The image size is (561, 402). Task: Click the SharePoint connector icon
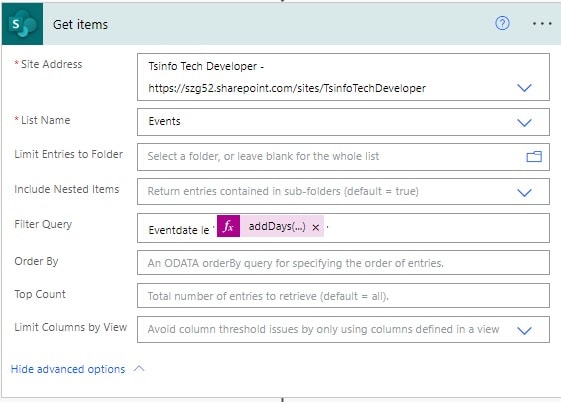(22, 24)
